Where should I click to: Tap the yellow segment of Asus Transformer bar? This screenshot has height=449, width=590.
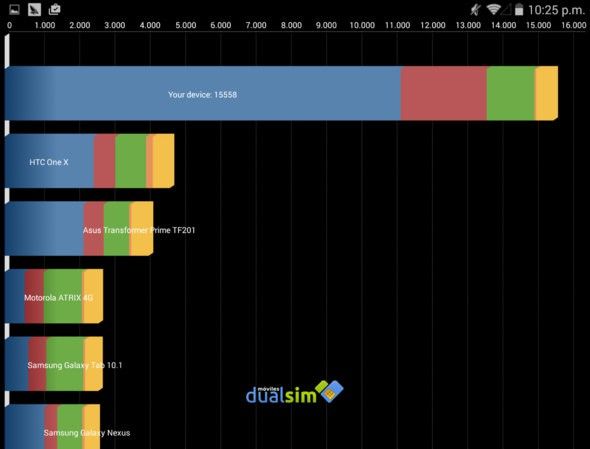pos(141,228)
